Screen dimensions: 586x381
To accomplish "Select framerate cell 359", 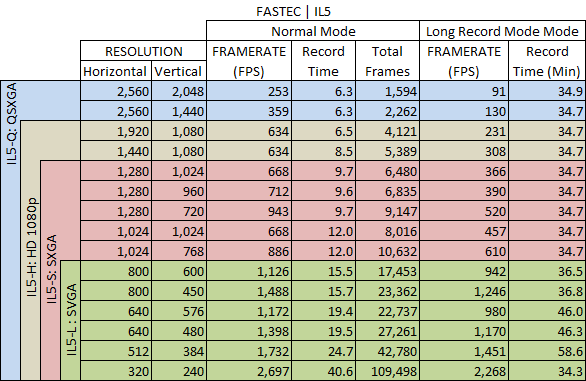I will pyautogui.click(x=249, y=111).
